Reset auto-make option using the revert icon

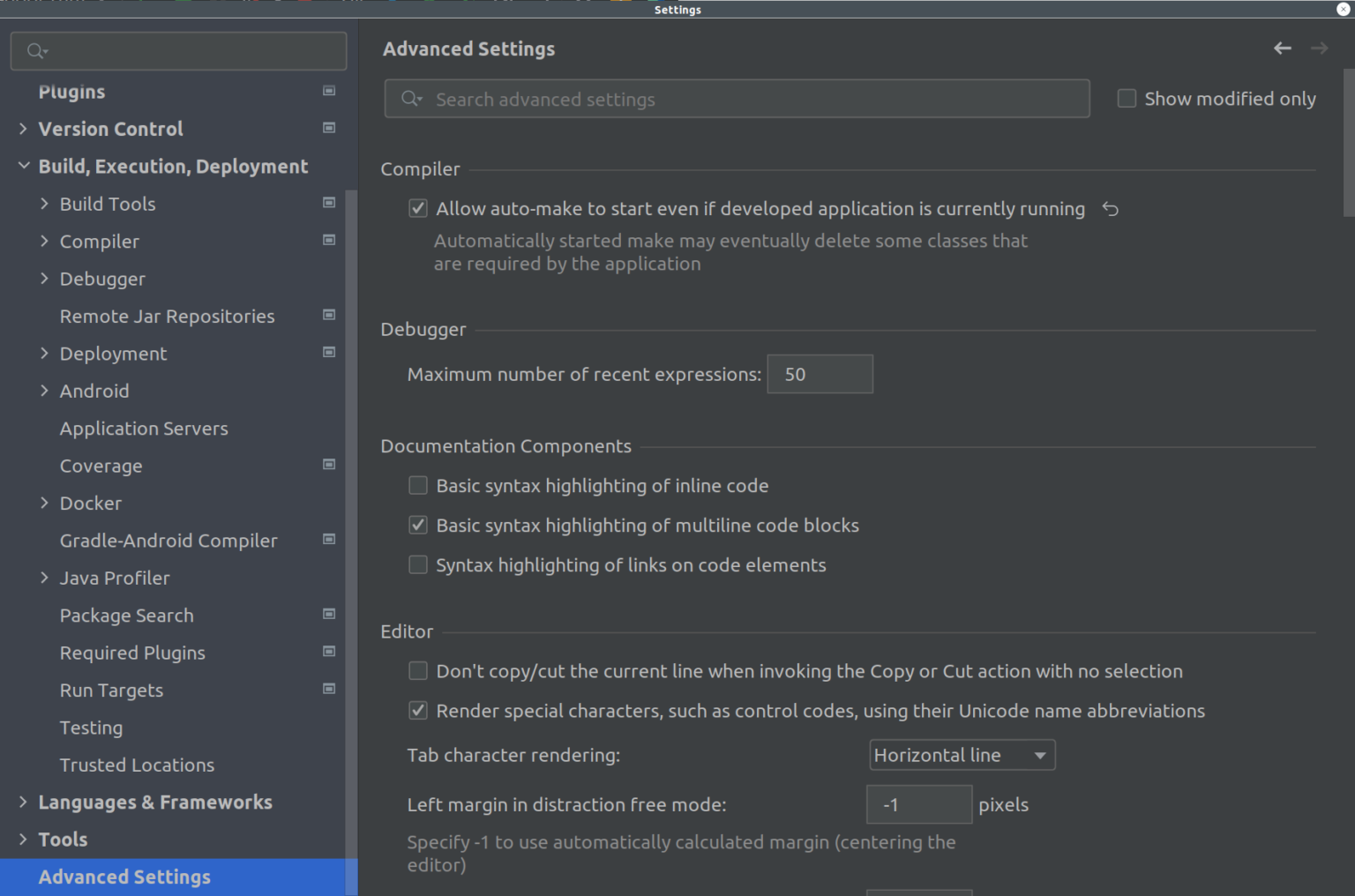coord(1110,209)
